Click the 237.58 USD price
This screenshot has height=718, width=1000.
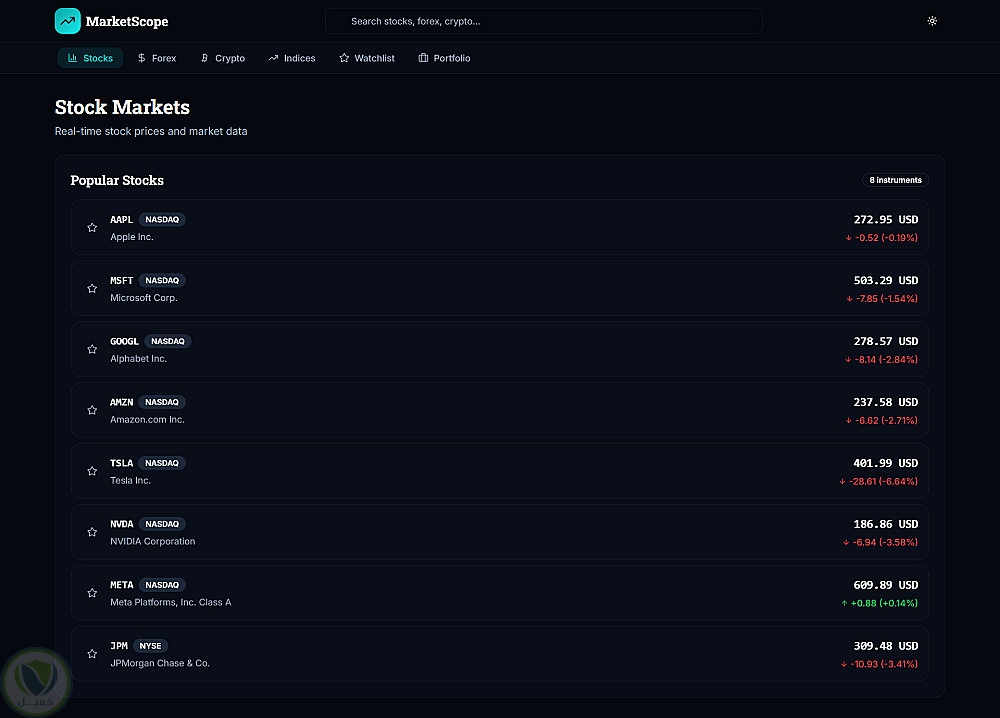(886, 402)
